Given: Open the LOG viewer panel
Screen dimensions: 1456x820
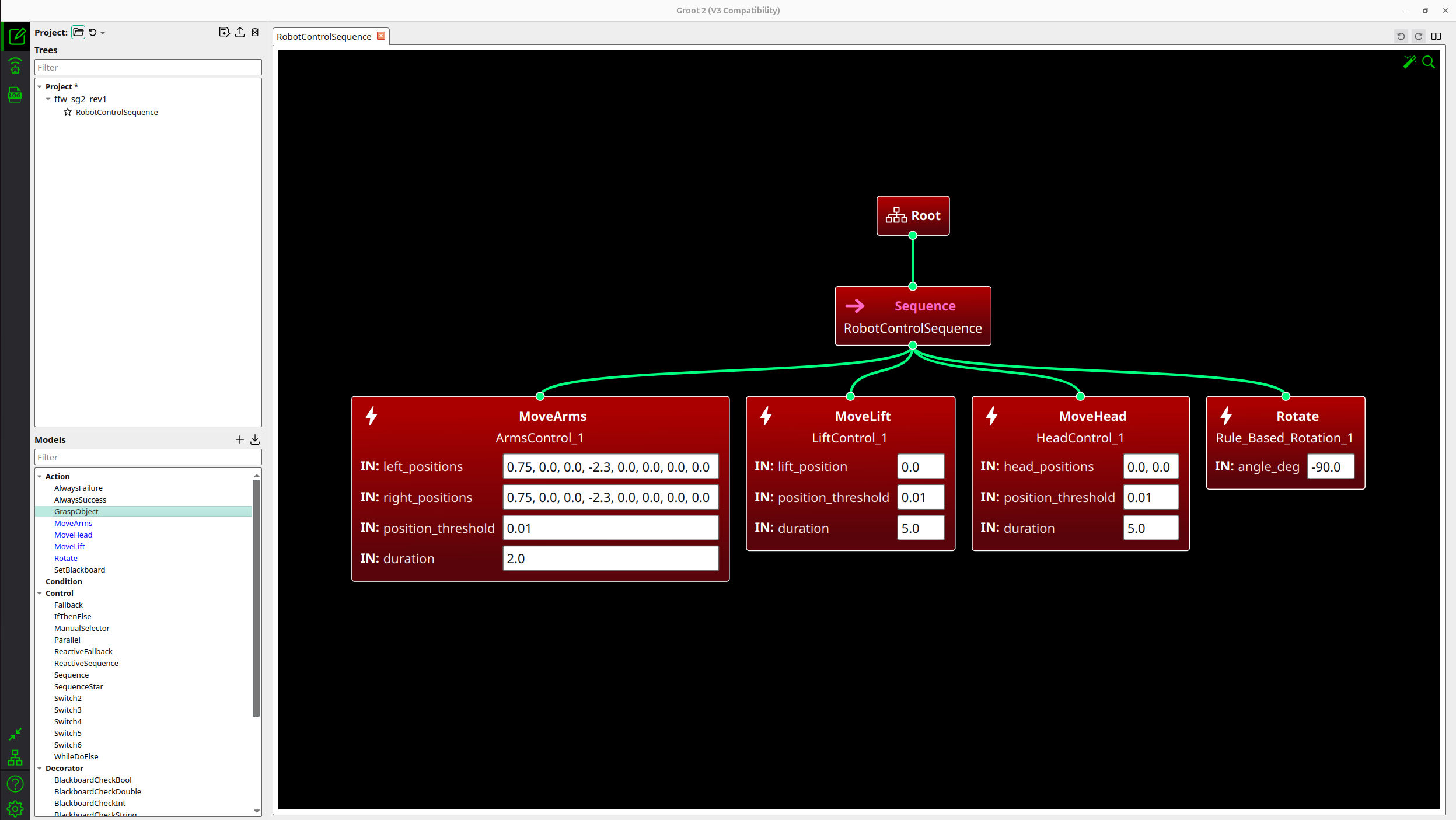Looking at the screenshot, I should (x=16, y=95).
